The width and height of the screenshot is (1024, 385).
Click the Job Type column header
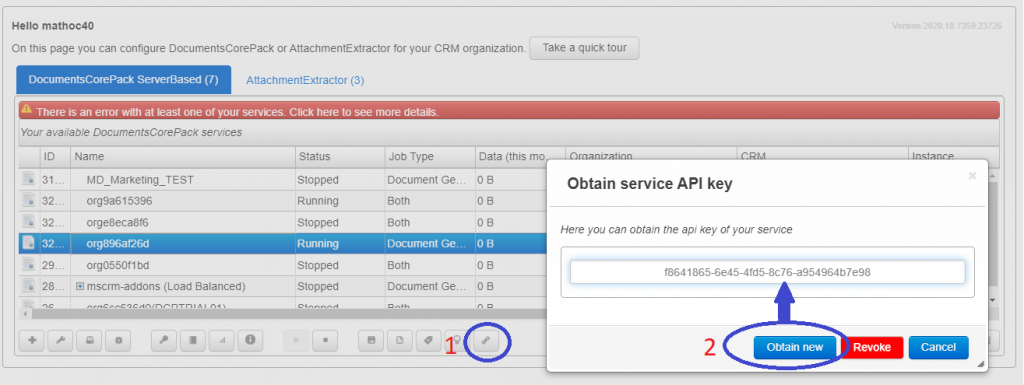point(430,157)
